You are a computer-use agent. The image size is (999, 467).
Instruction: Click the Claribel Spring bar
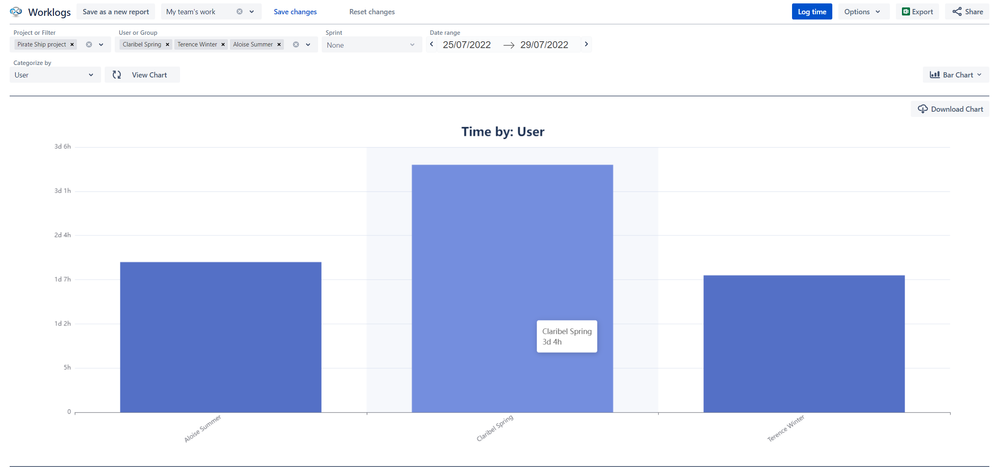512,289
